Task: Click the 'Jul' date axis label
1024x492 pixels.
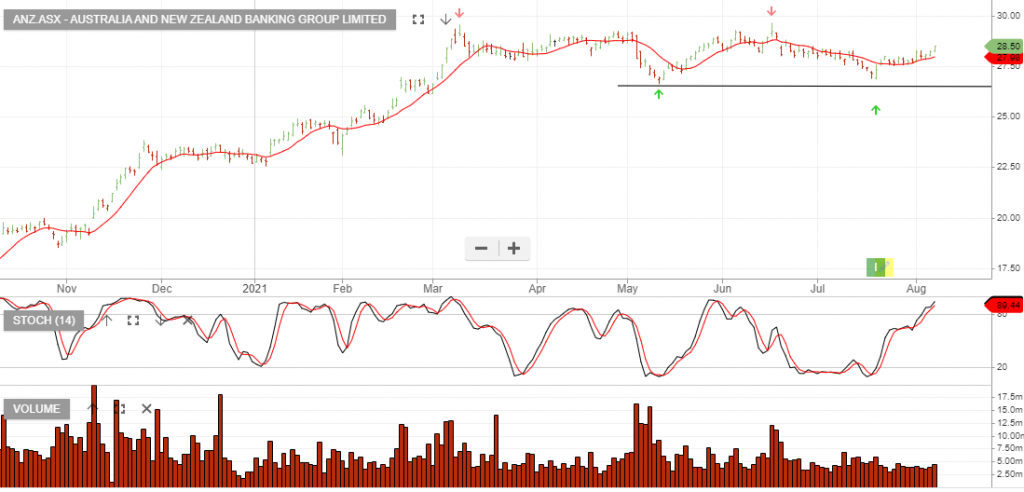Action: click(817, 287)
